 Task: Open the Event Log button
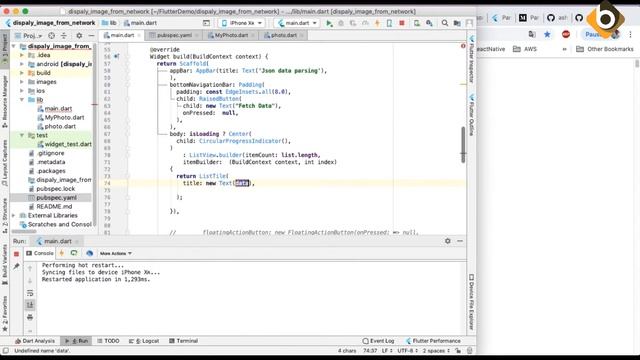click(378, 341)
